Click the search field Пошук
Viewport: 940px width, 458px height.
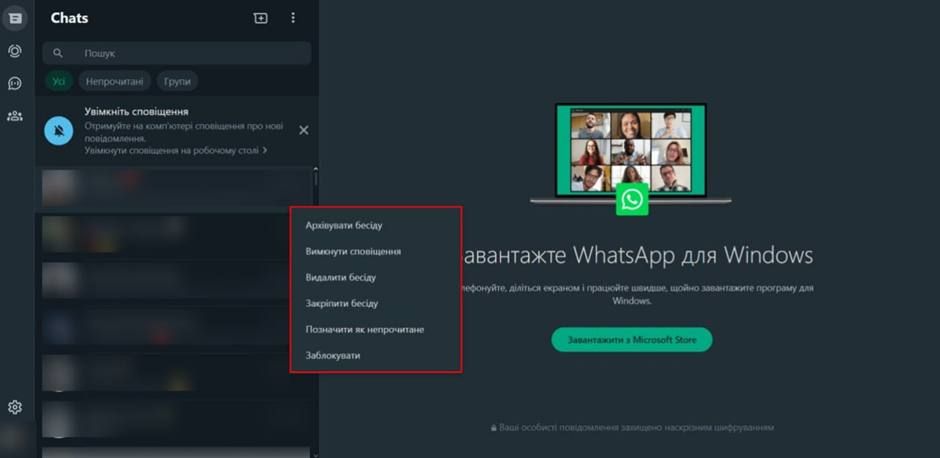[180, 53]
